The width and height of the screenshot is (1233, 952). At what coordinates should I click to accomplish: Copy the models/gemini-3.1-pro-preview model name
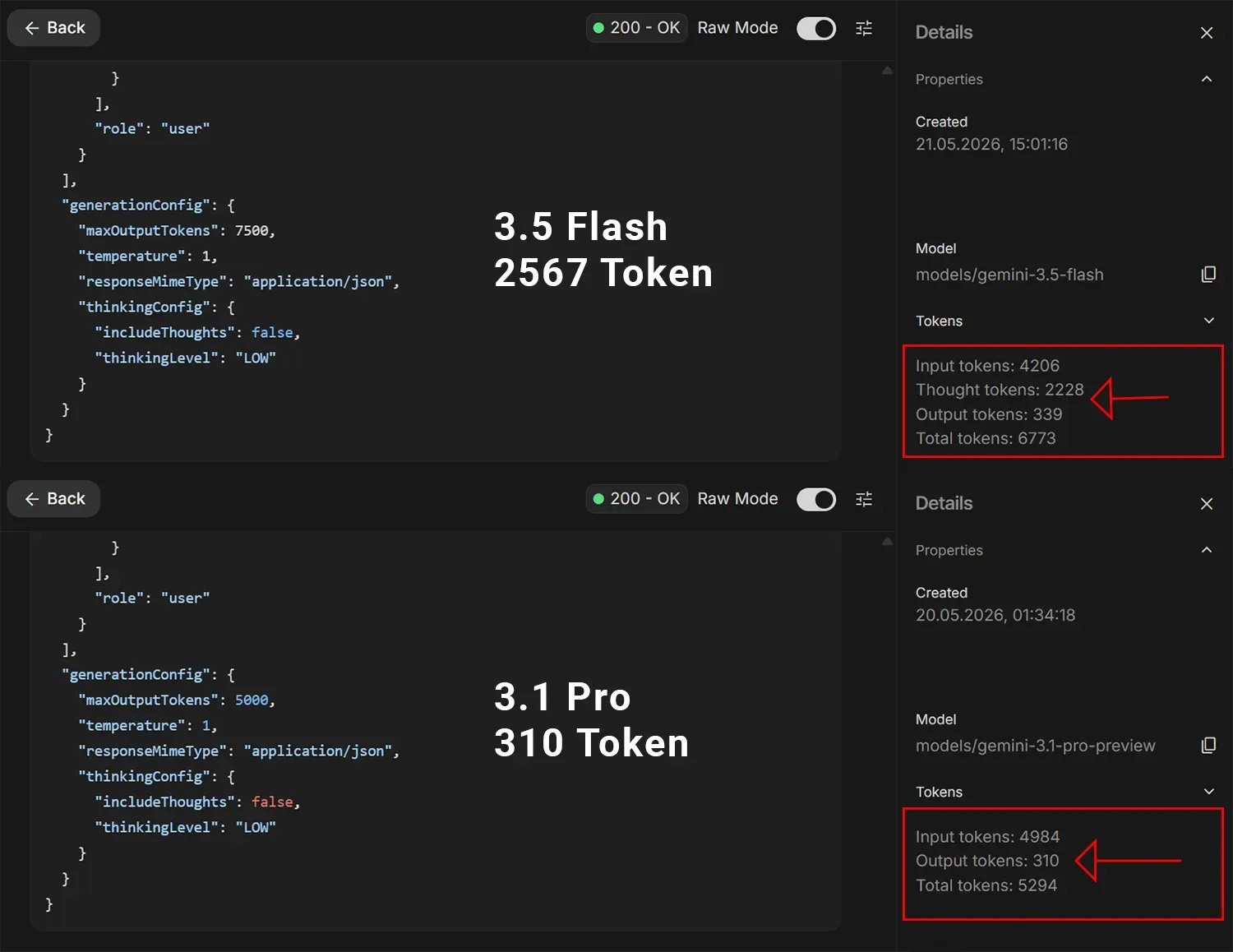coord(1208,746)
